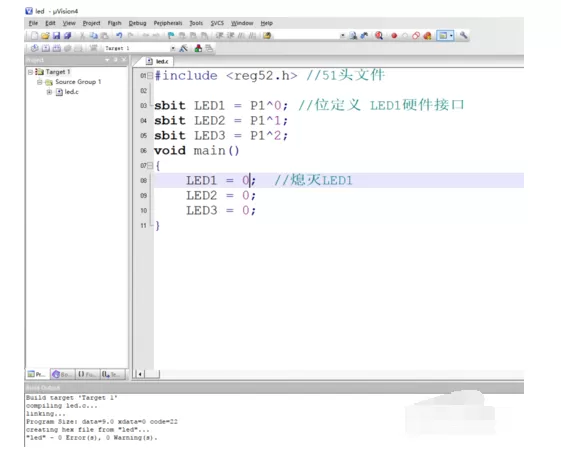Click the find text input field in the toolbar
This screenshot has height=458, width=561.
click(306, 35)
